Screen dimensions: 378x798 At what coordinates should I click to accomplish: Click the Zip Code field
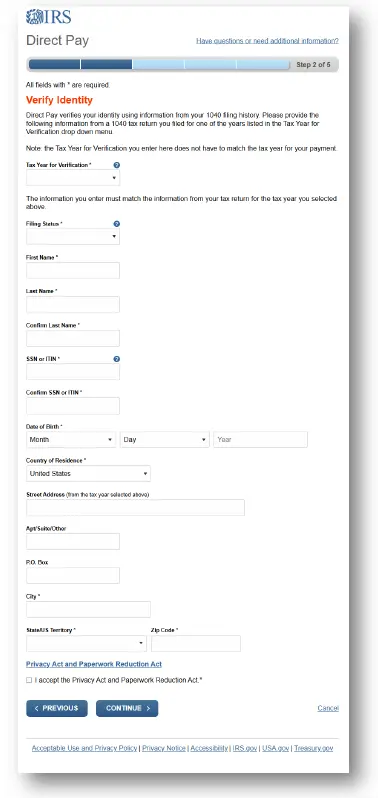tap(196, 644)
